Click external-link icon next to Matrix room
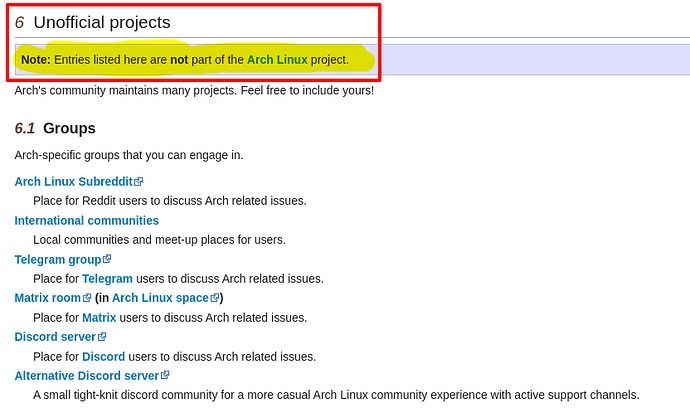The image size is (690, 413). pos(87,298)
